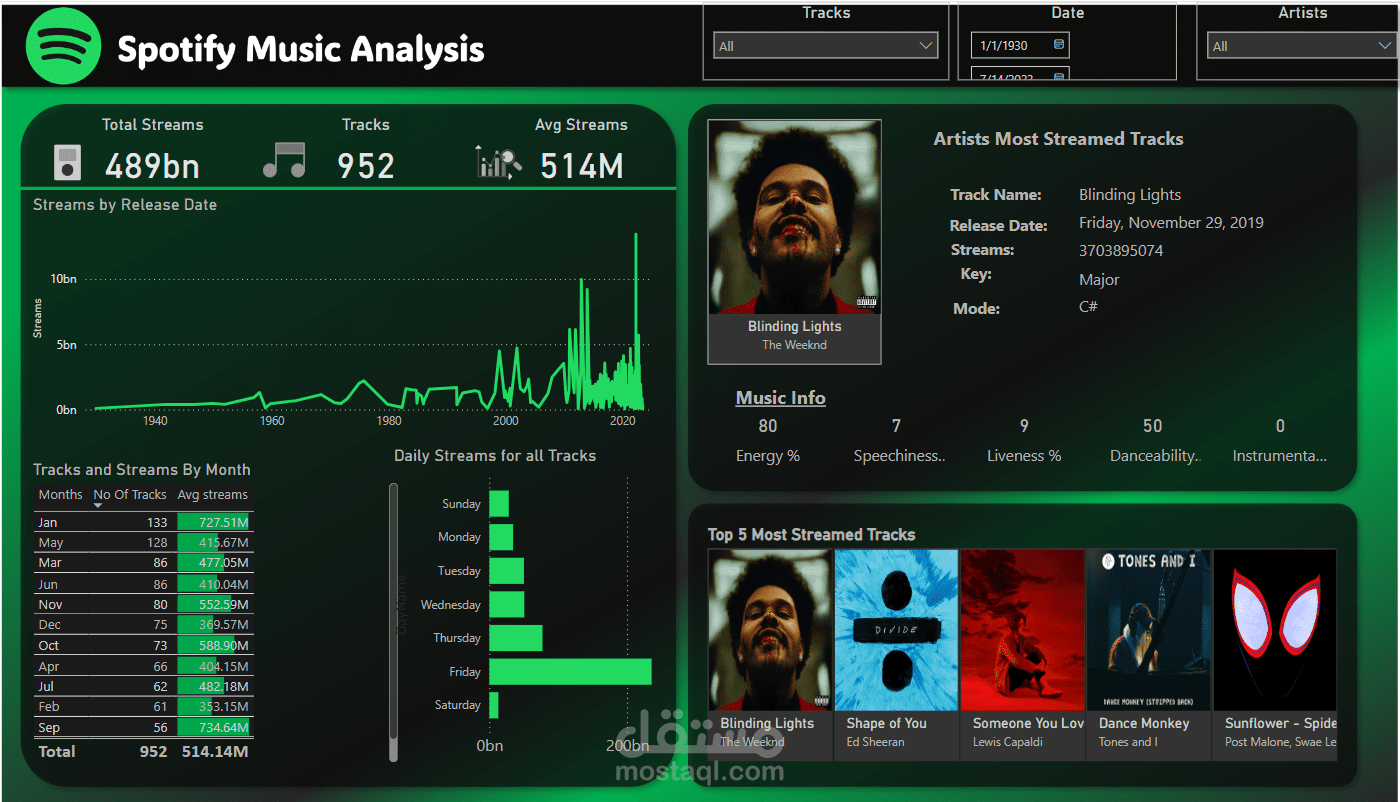This screenshot has width=1400, height=802.
Task: Click the 50 Danceability value
Action: (1153, 426)
